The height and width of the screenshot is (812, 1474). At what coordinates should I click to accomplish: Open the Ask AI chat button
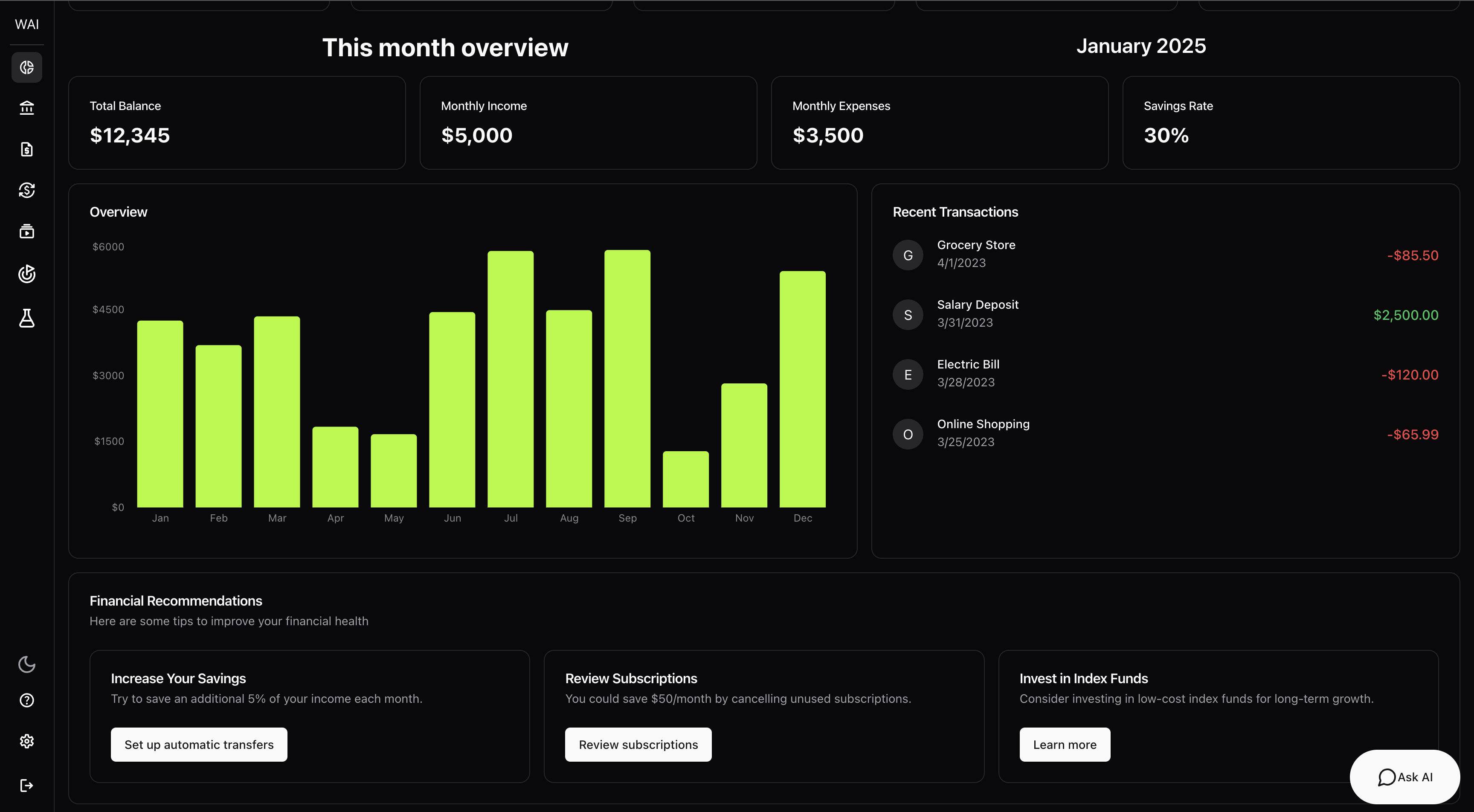click(1405, 777)
